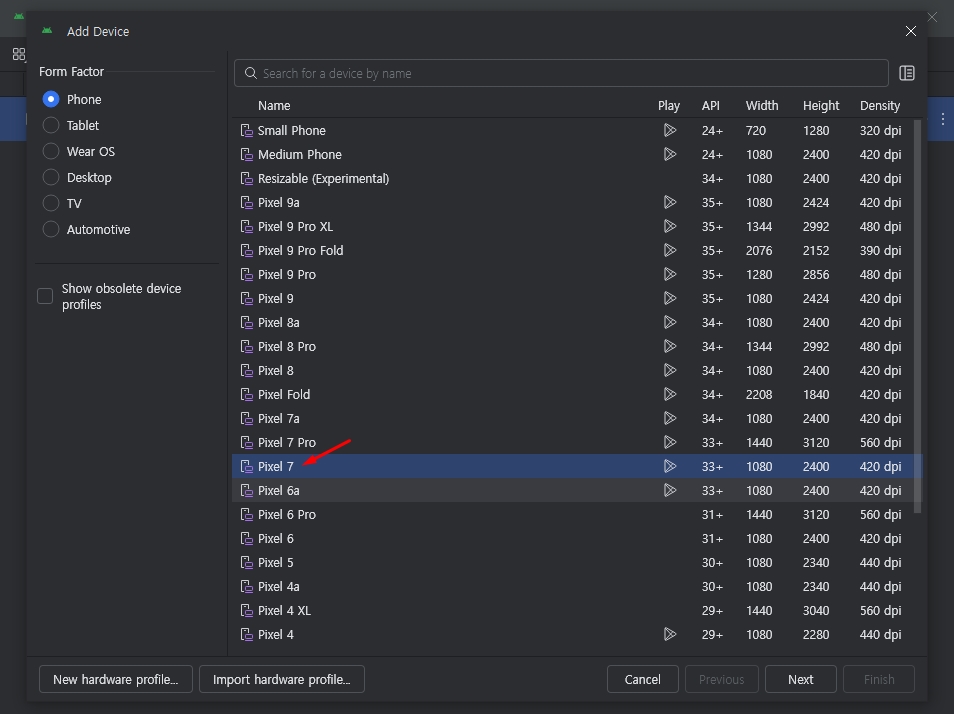The height and width of the screenshot is (714, 954).
Task: Click the device icon beside Pixel 8a
Action: (246, 323)
